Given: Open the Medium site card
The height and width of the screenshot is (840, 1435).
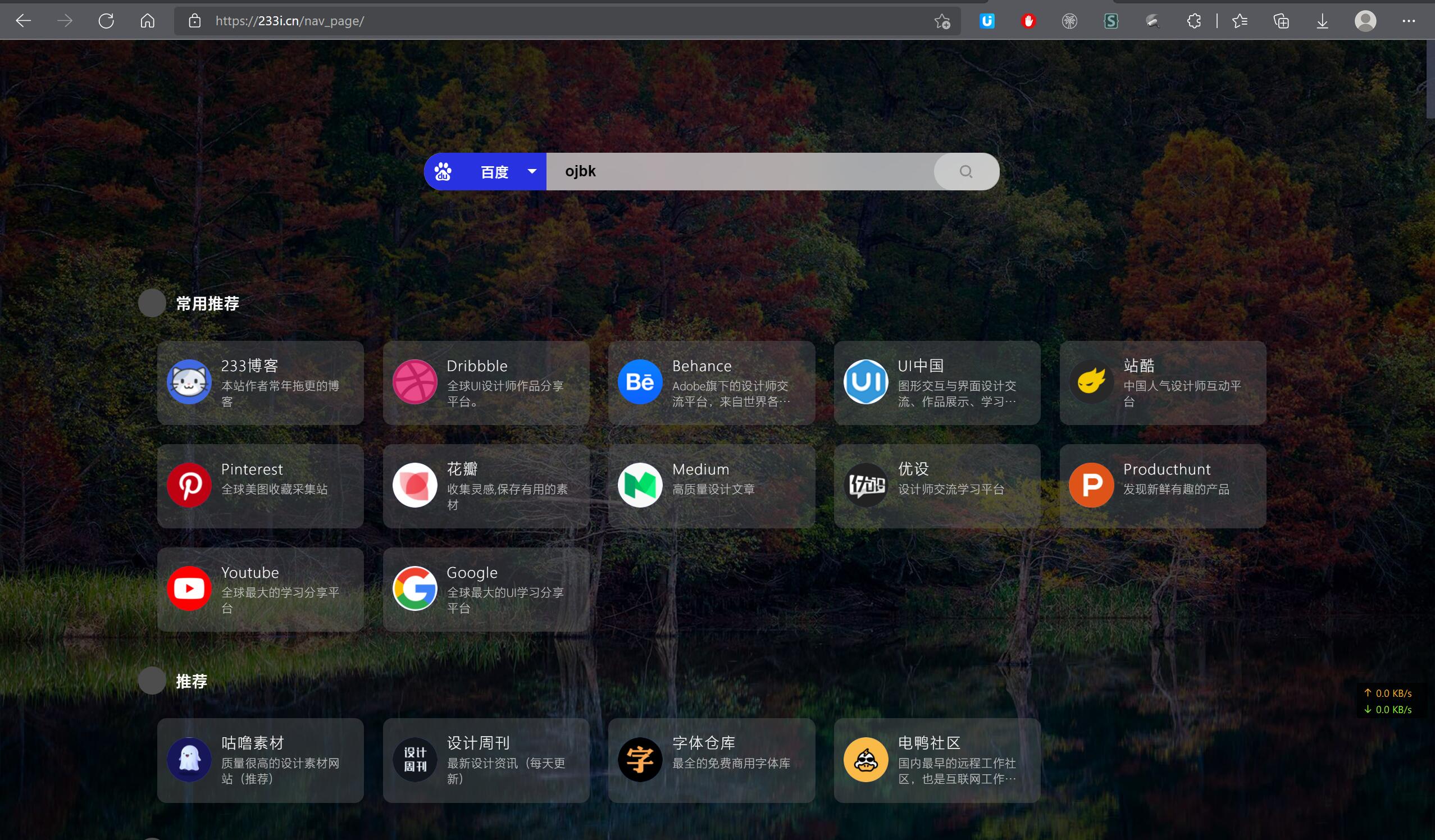Looking at the screenshot, I should [710, 486].
